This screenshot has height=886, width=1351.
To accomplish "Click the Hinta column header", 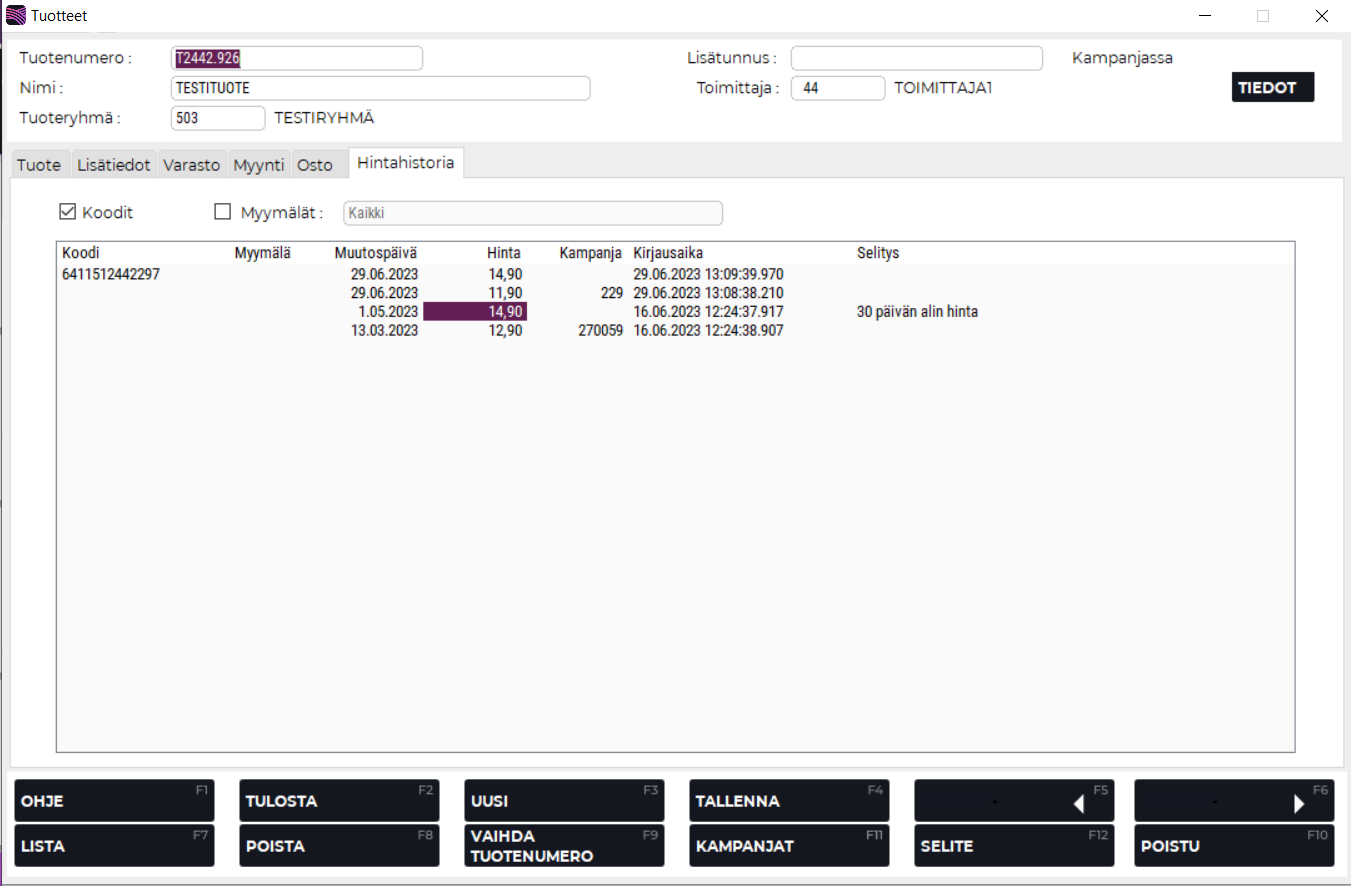I will (503, 253).
